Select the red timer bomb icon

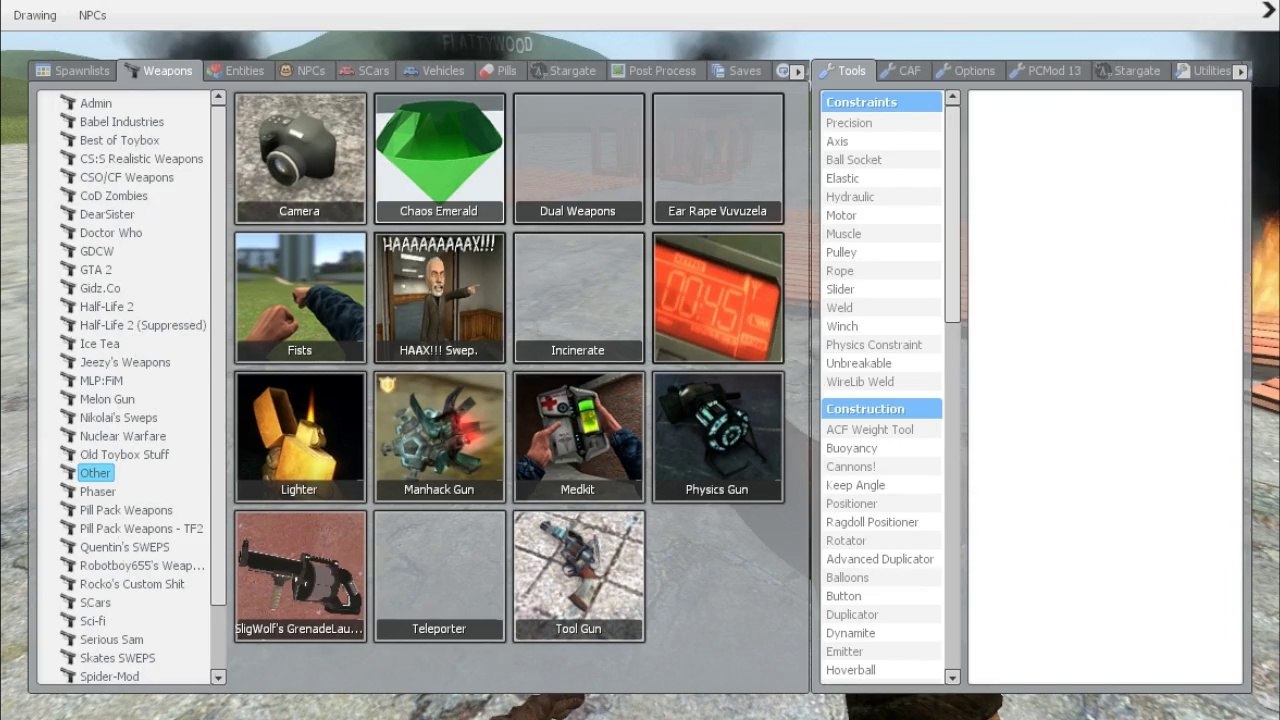pos(717,297)
